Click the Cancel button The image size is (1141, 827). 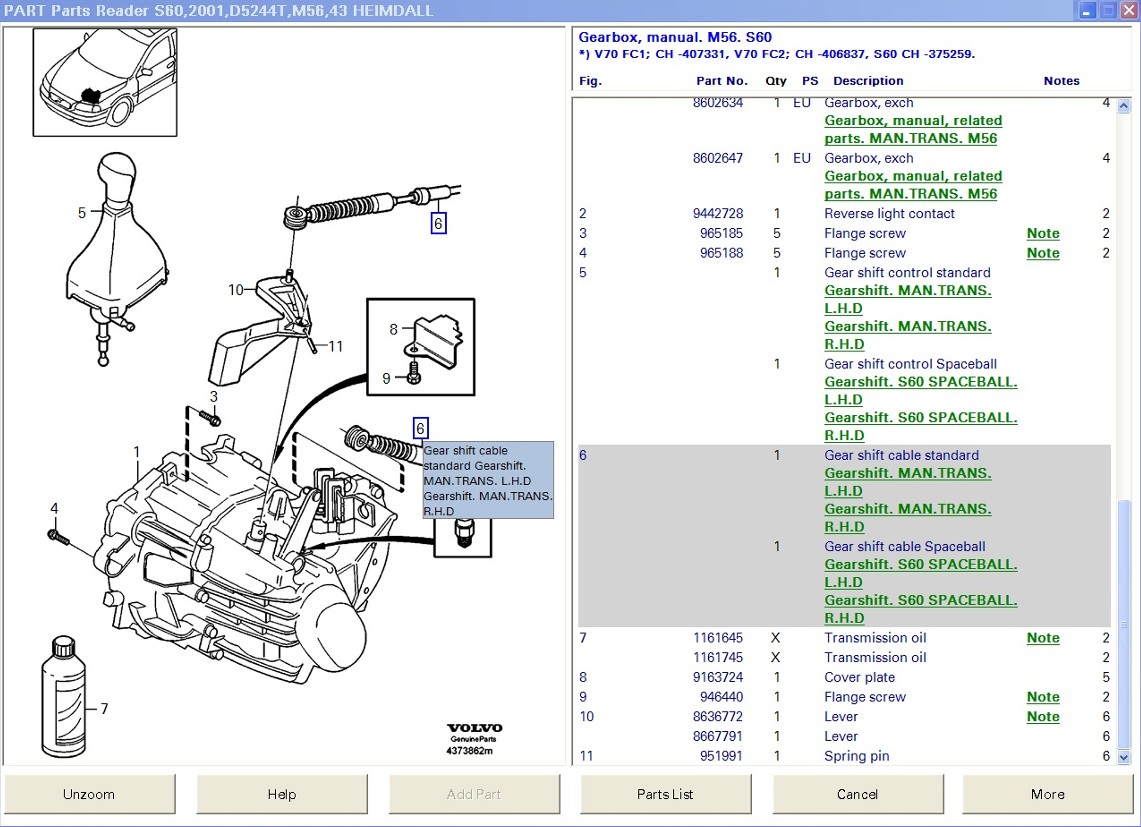[x=857, y=794]
